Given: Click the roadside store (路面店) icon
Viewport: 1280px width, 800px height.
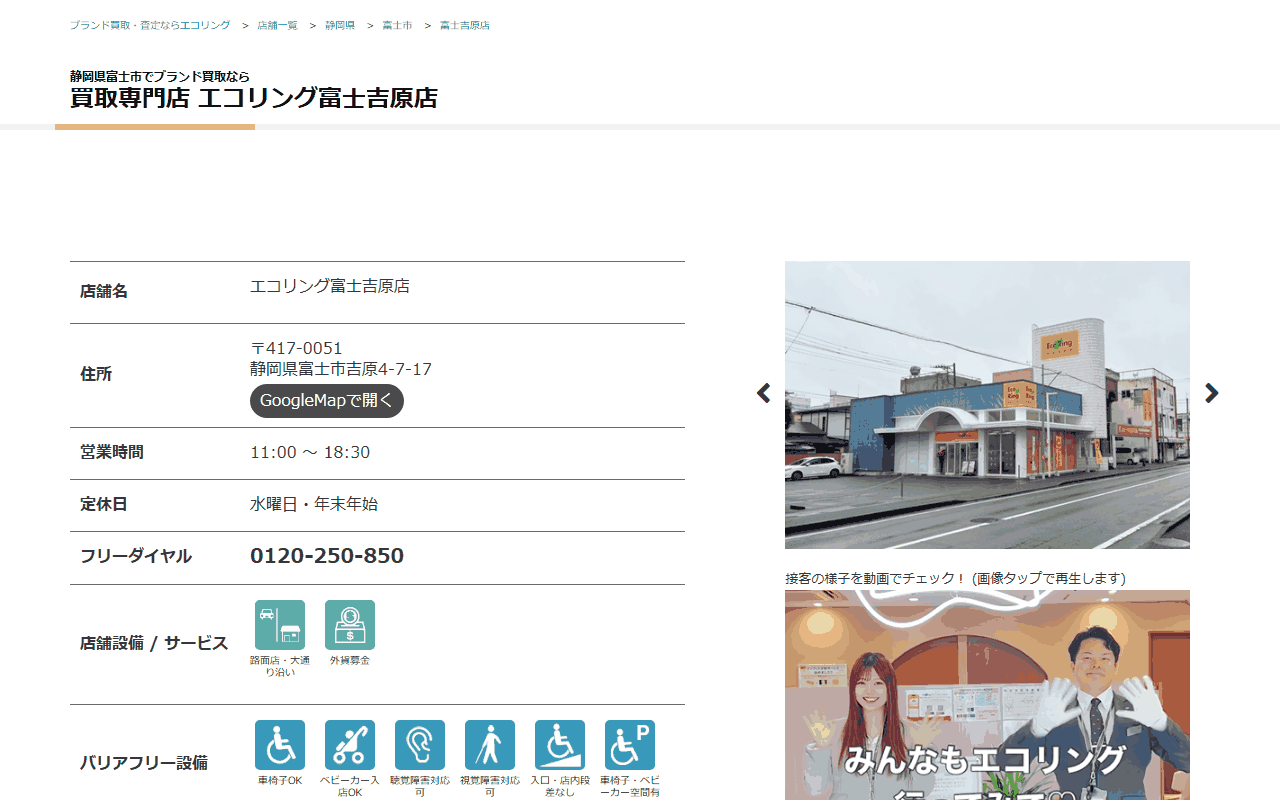Looking at the screenshot, I should click(280, 625).
